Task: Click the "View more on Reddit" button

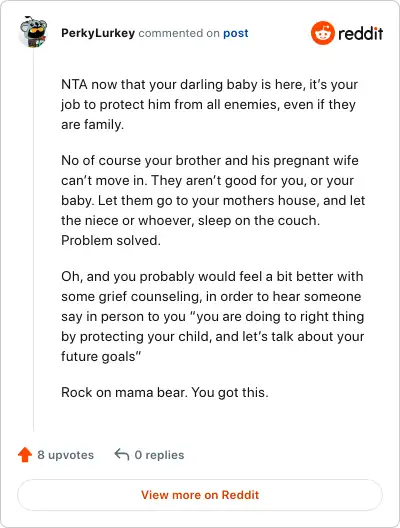Action: (200, 495)
